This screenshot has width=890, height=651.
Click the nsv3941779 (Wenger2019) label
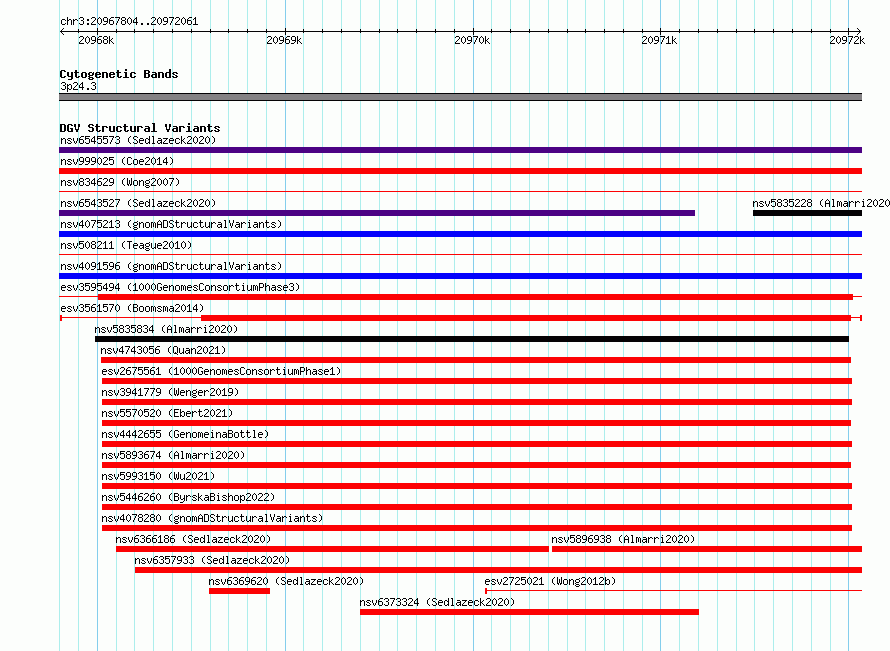click(x=170, y=392)
